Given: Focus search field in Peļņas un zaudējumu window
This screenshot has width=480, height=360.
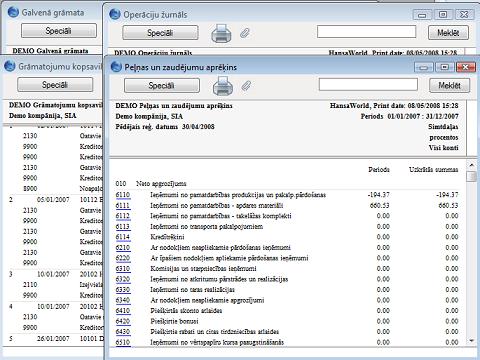Looking at the screenshot, I should 368,84.
